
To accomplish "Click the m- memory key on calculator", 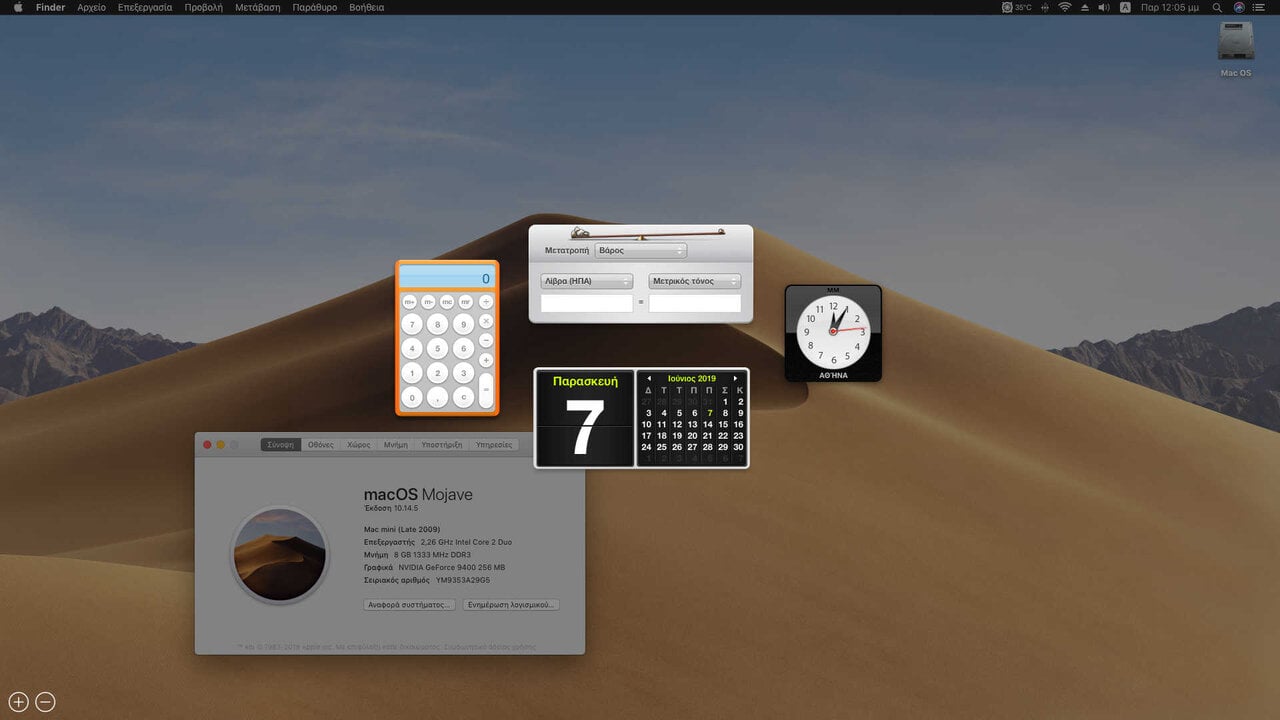I will (x=429, y=302).
